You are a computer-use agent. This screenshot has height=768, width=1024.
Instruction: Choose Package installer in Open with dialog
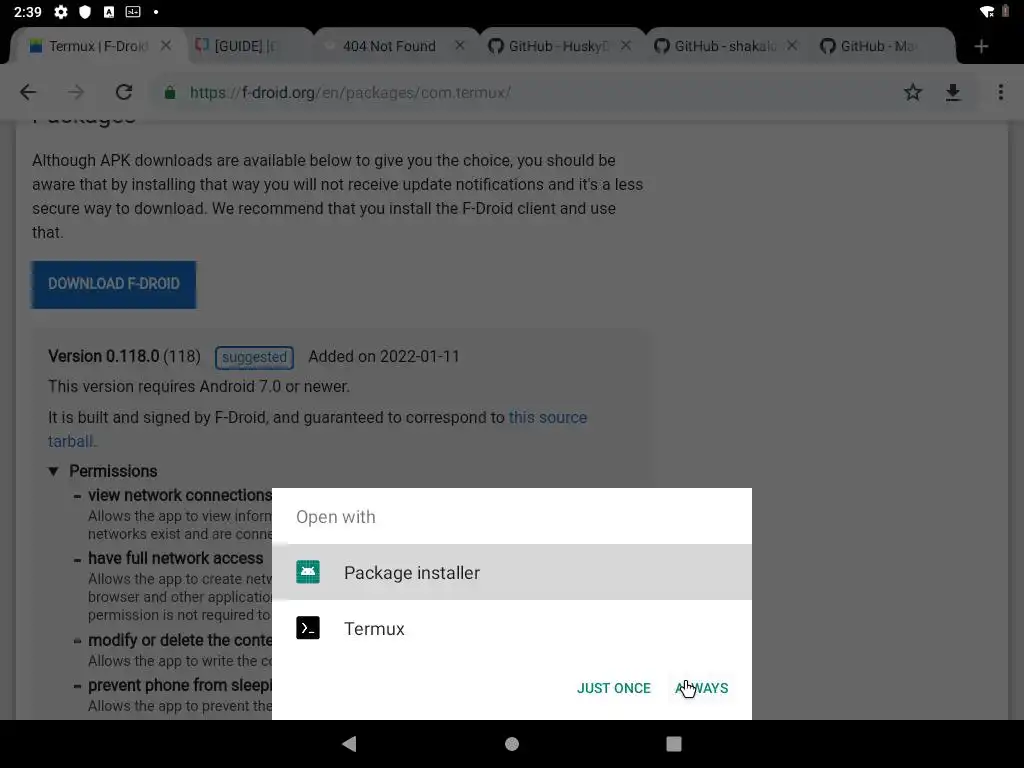click(x=511, y=572)
